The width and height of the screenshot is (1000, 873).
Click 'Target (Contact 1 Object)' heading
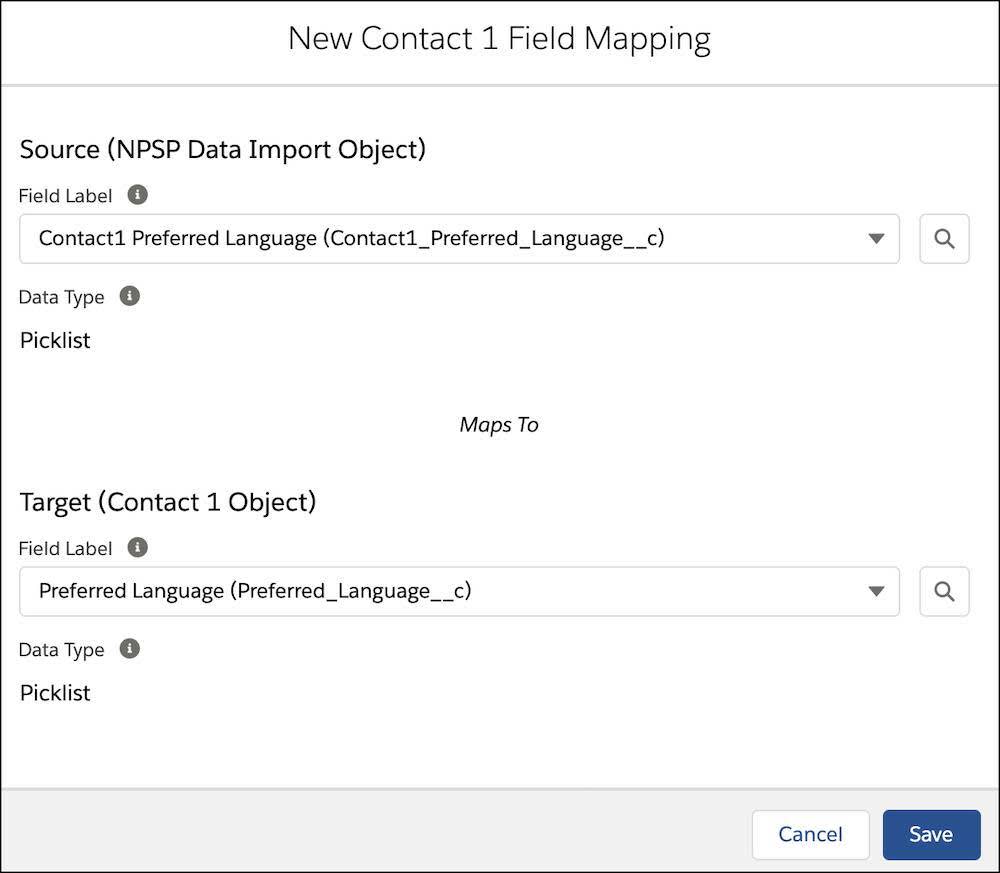168,503
